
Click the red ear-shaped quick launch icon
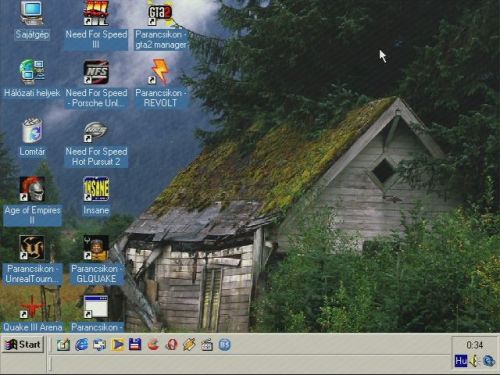(171, 345)
